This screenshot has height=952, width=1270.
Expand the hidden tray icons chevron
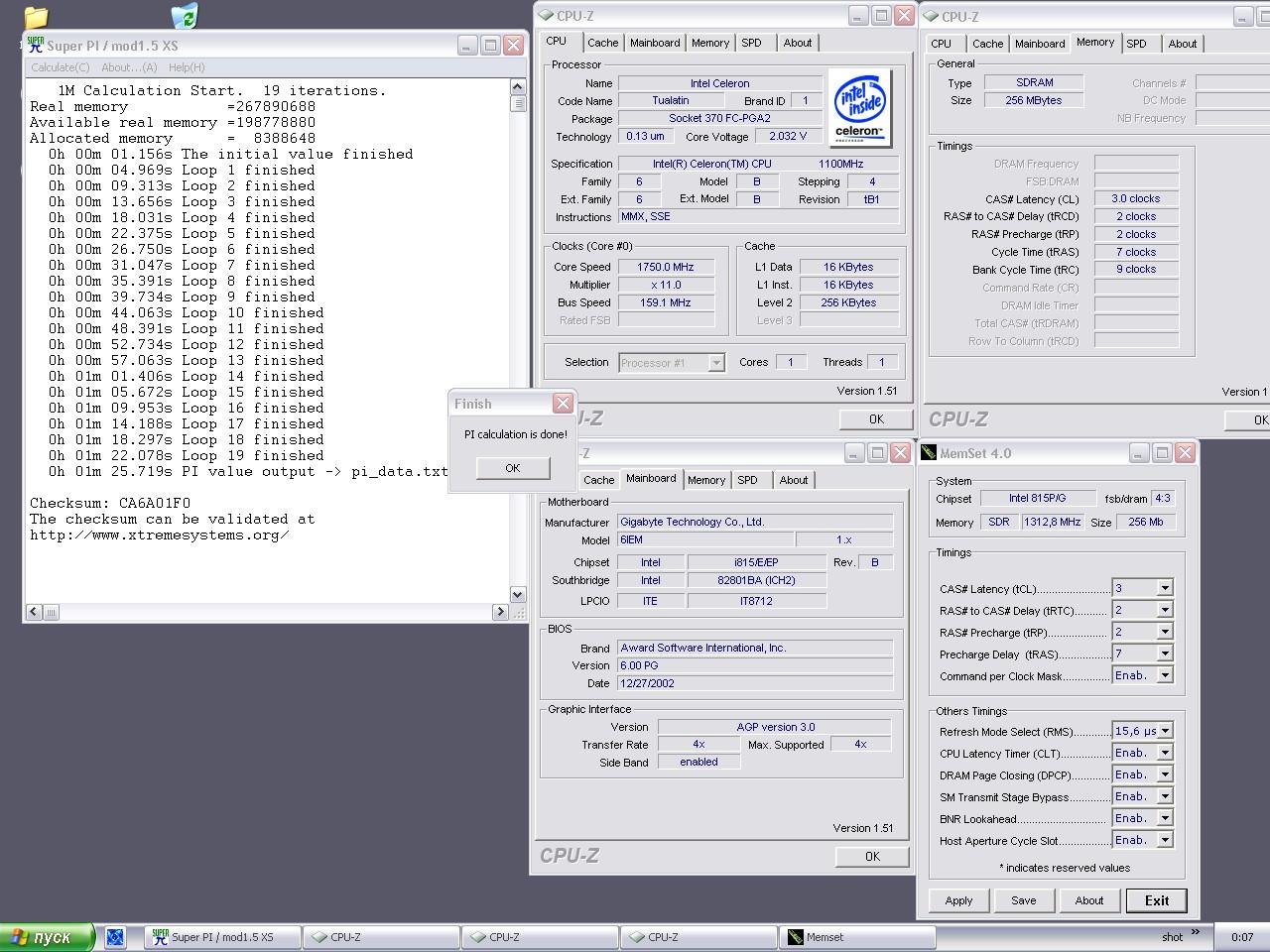(1196, 932)
